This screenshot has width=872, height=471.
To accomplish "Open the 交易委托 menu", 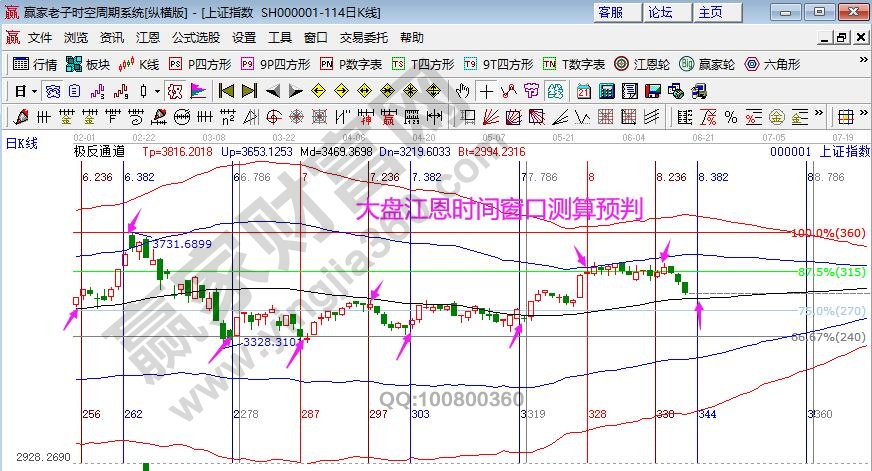I will point(364,37).
